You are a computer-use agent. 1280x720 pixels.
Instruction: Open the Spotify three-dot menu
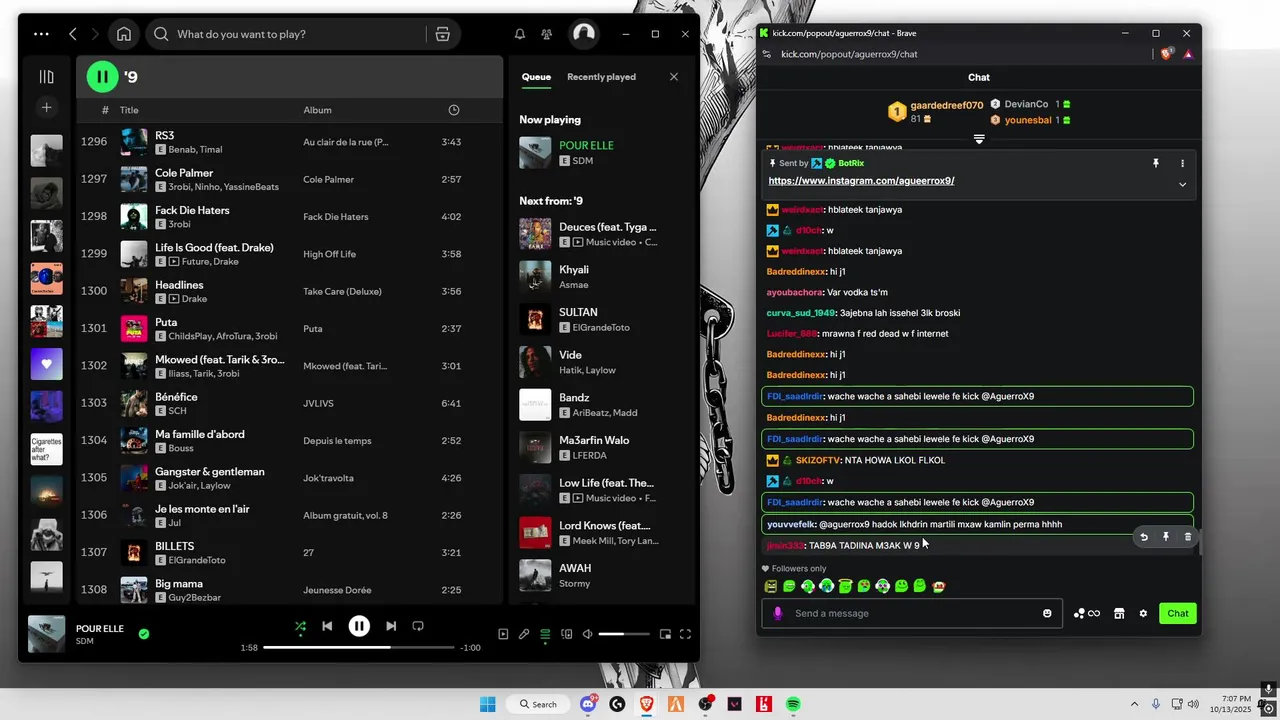[x=41, y=34]
